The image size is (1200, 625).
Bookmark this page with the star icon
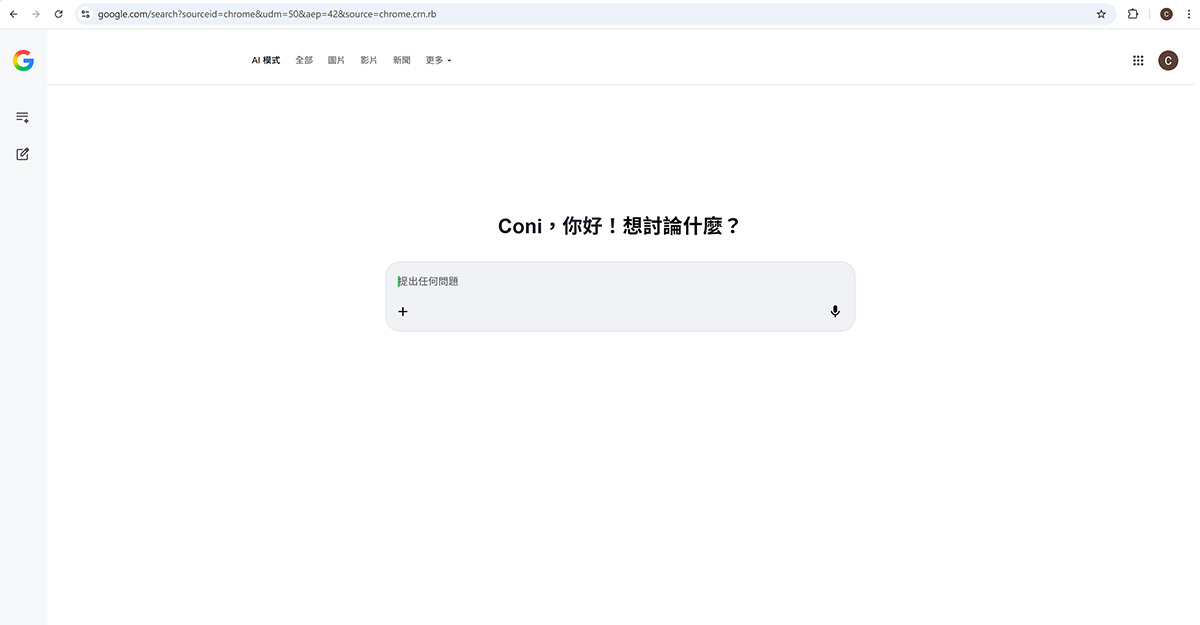(1101, 14)
